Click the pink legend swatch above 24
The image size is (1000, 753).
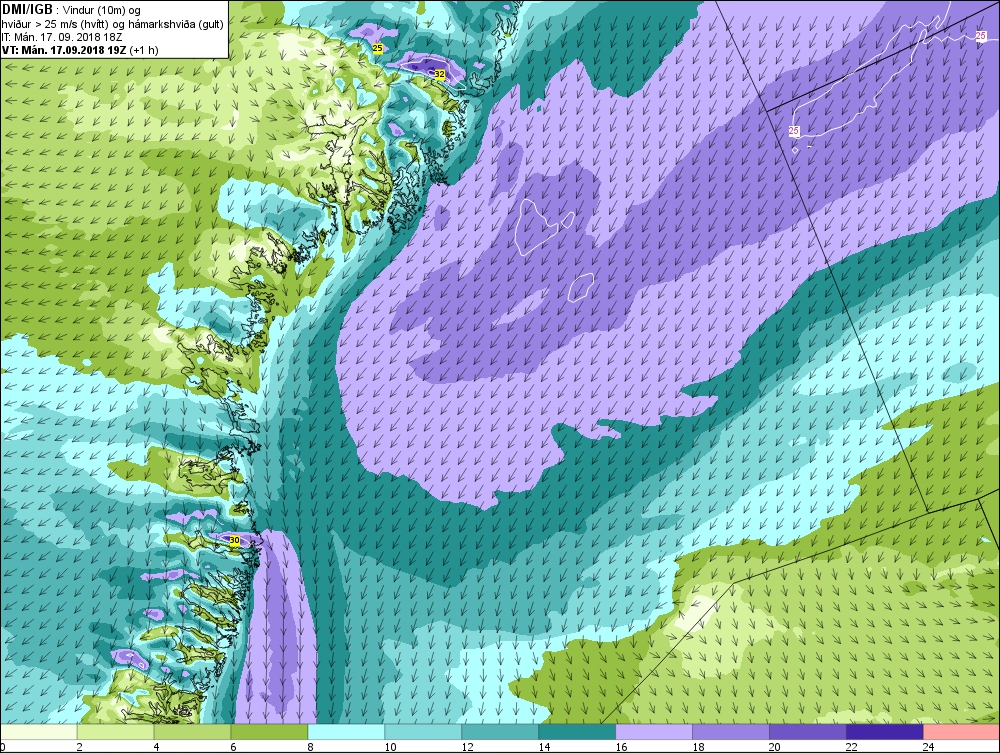961,732
